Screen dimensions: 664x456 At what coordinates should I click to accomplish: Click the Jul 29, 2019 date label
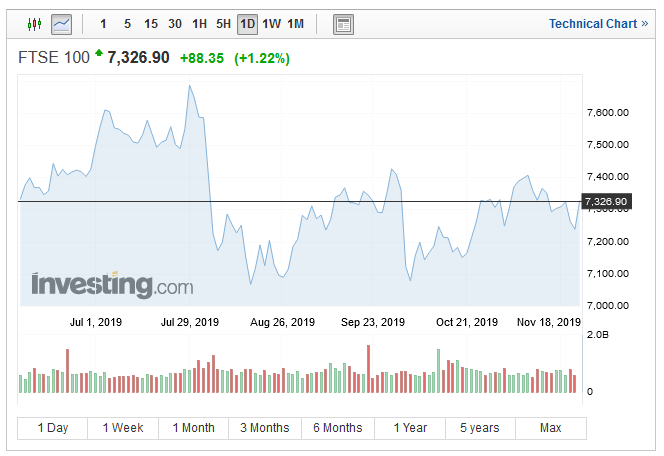tap(190, 322)
